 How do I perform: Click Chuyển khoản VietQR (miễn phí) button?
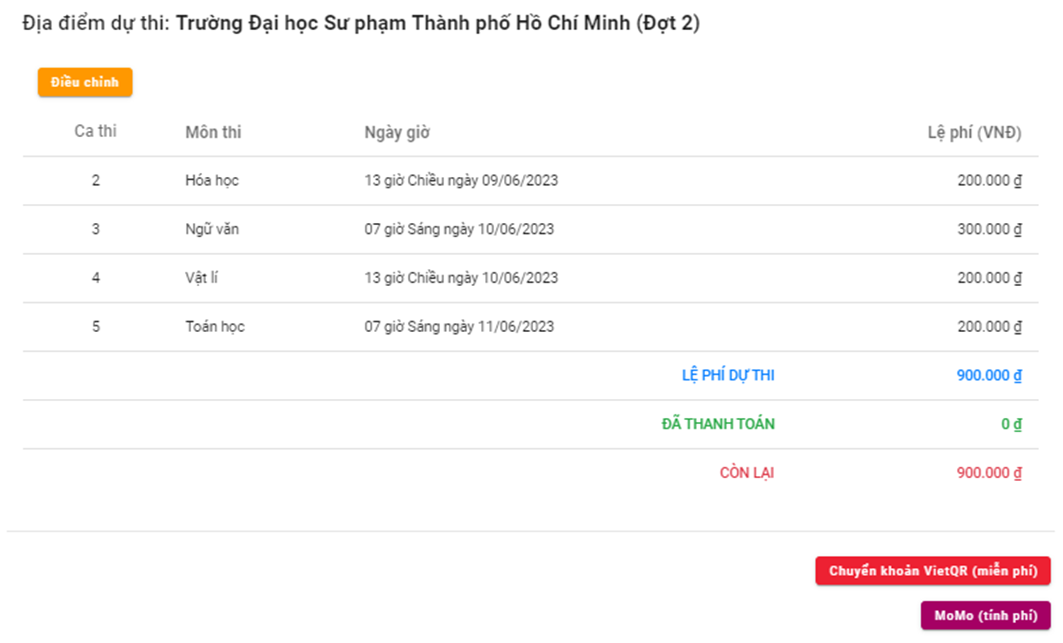[x=933, y=571]
